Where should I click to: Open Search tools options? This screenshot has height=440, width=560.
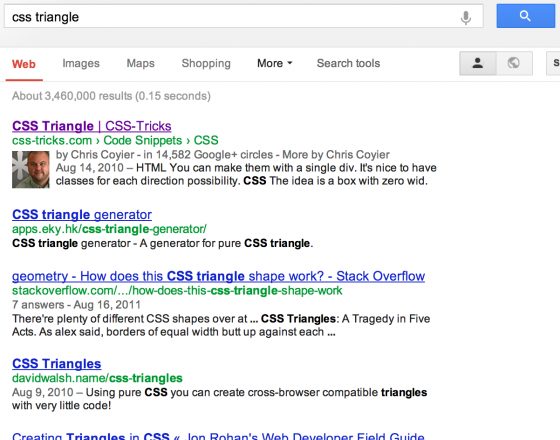pyautogui.click(x=348, y=63)
